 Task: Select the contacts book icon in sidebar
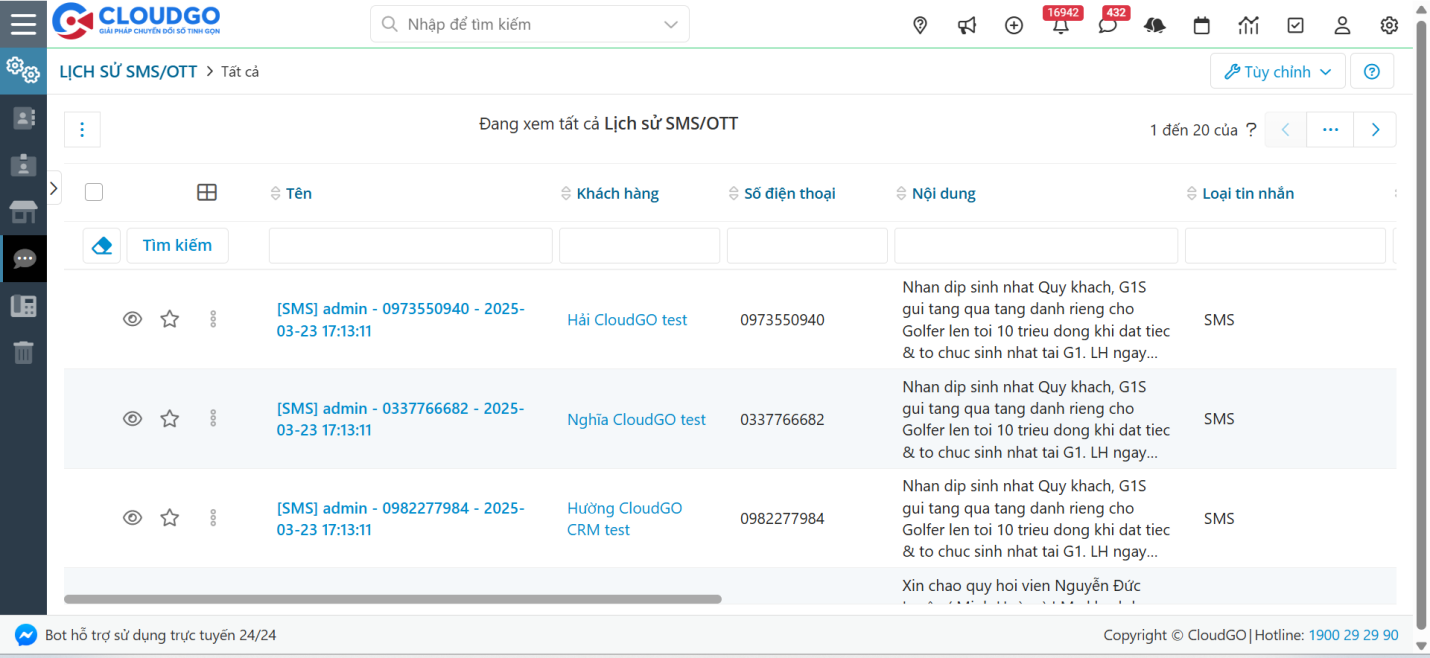24,118
